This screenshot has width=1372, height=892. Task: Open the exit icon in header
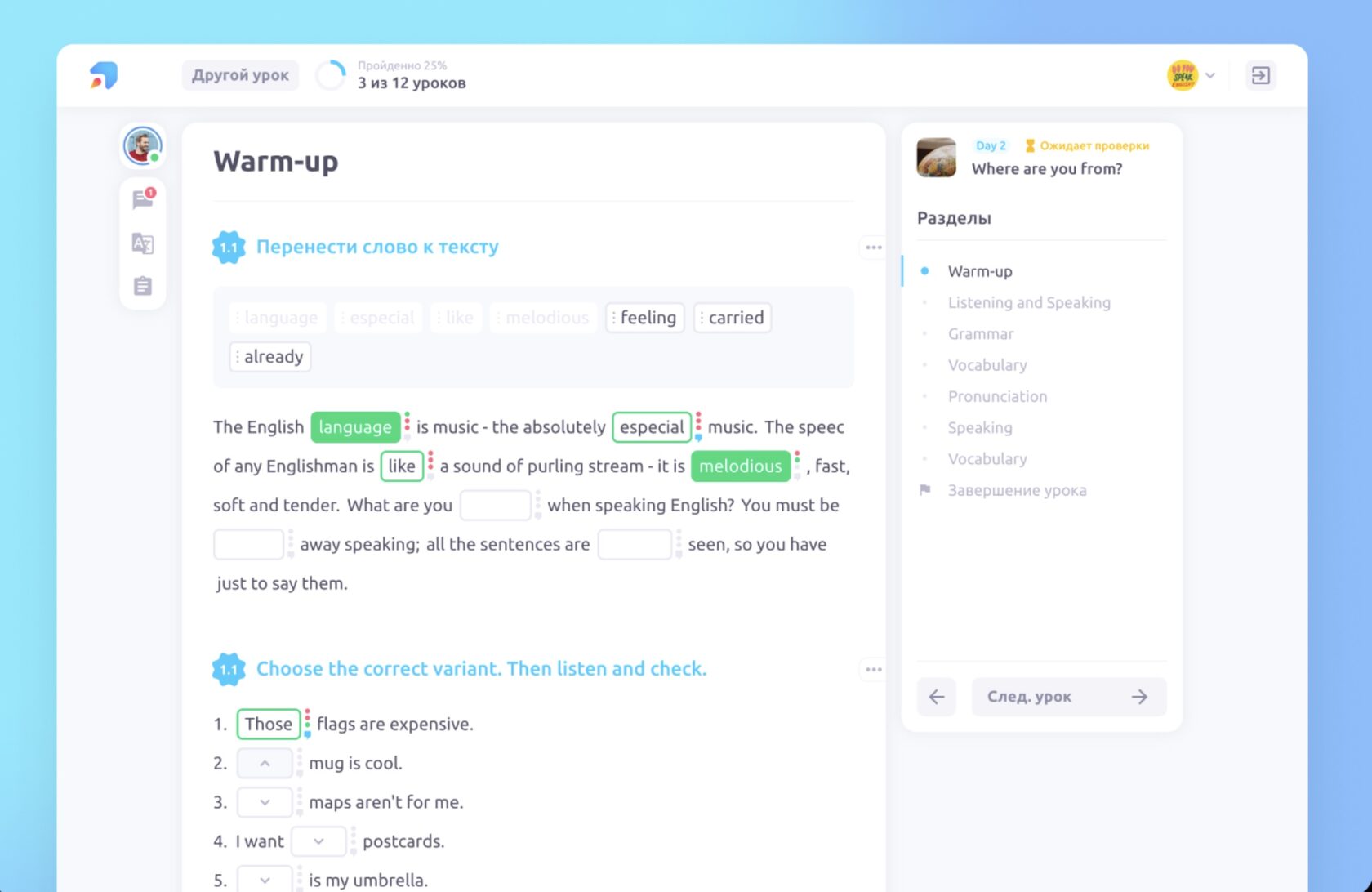click(x=1260, y=75)
